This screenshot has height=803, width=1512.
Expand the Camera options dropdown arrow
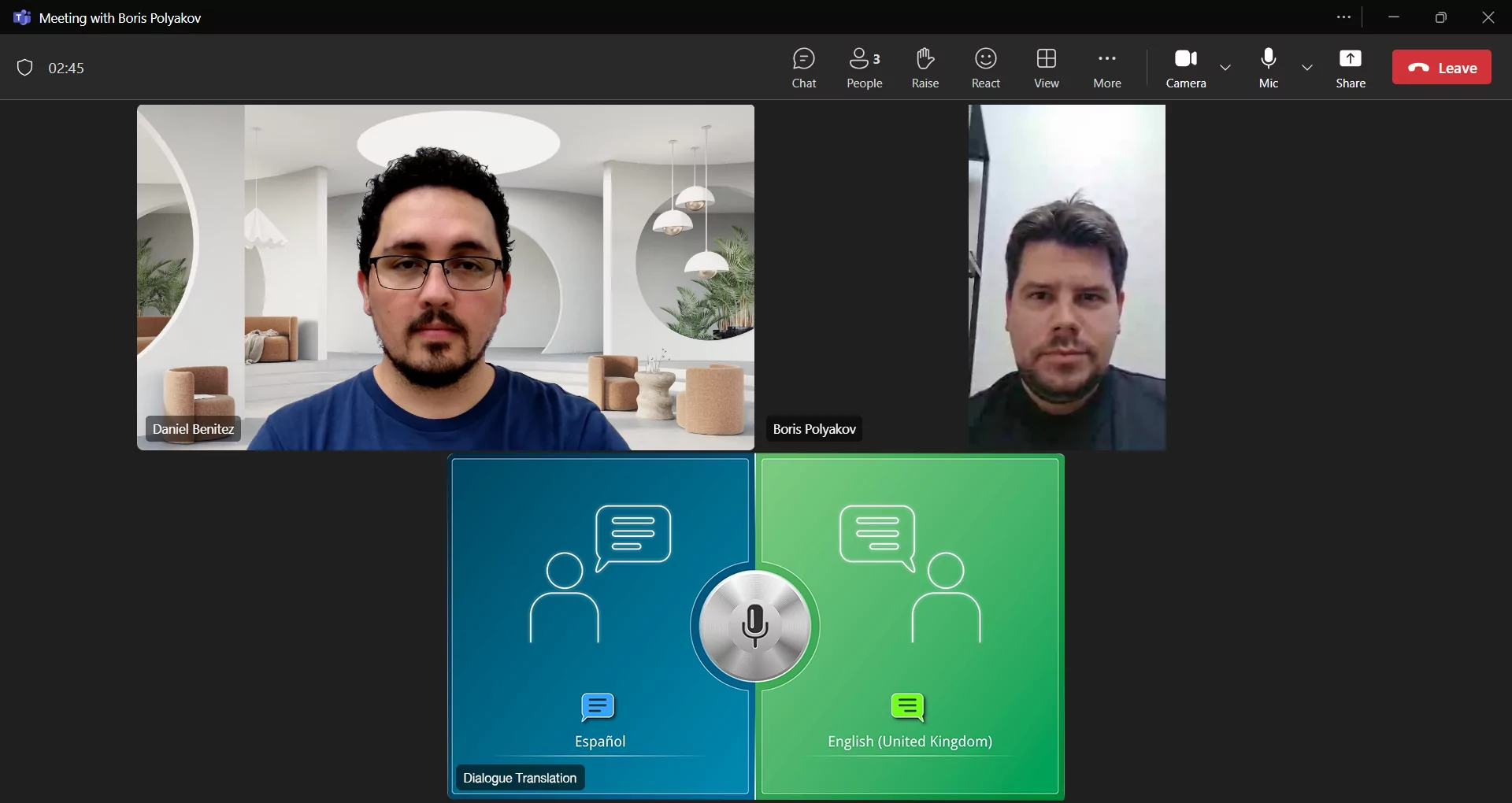pyautogui.click(x=1225, y=68)
